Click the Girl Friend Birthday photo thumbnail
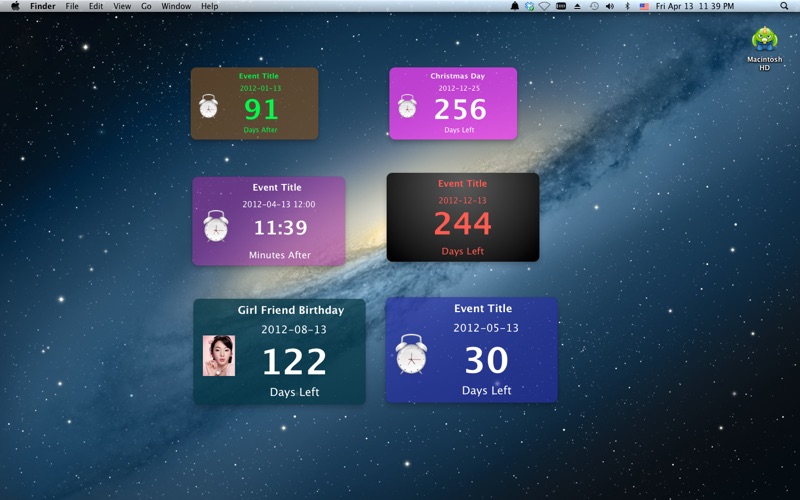 tap(219, 355)
